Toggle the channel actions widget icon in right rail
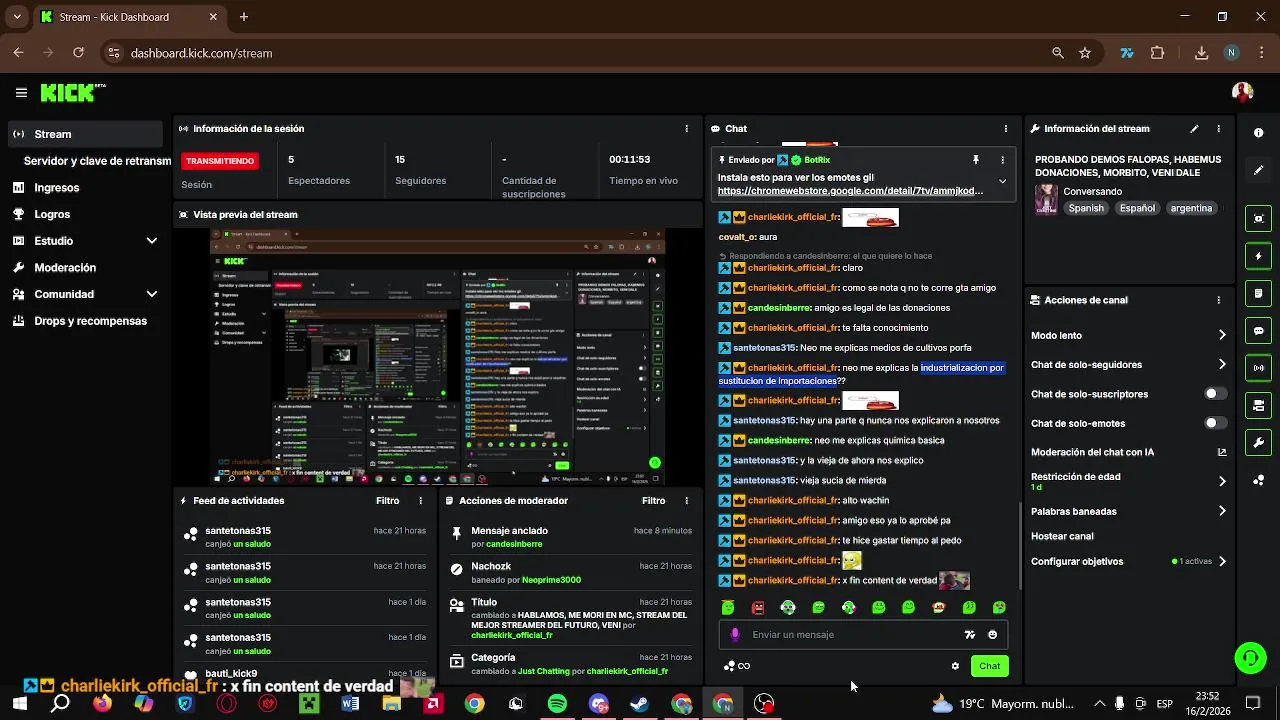Viewport: 1280px width, 720px height. [x=1258, y=405]
